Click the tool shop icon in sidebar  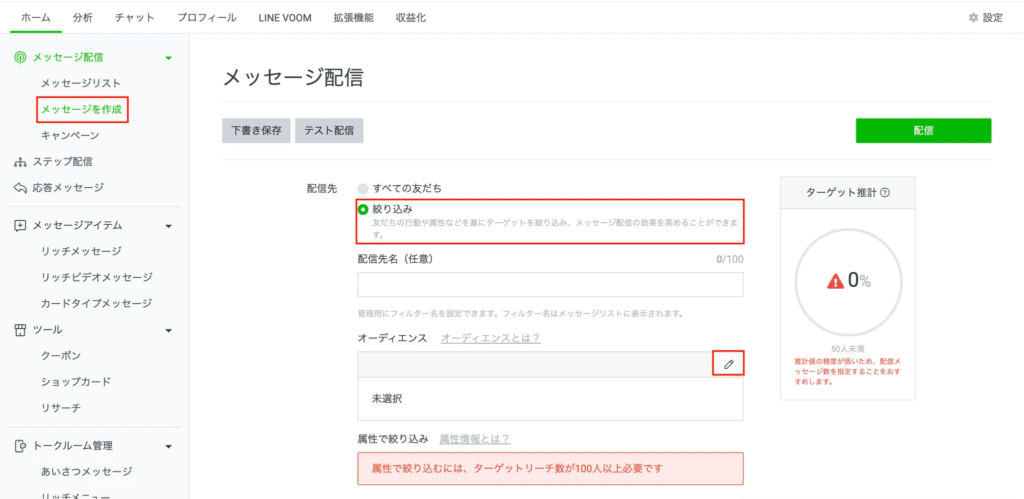[x=20, y=330]
